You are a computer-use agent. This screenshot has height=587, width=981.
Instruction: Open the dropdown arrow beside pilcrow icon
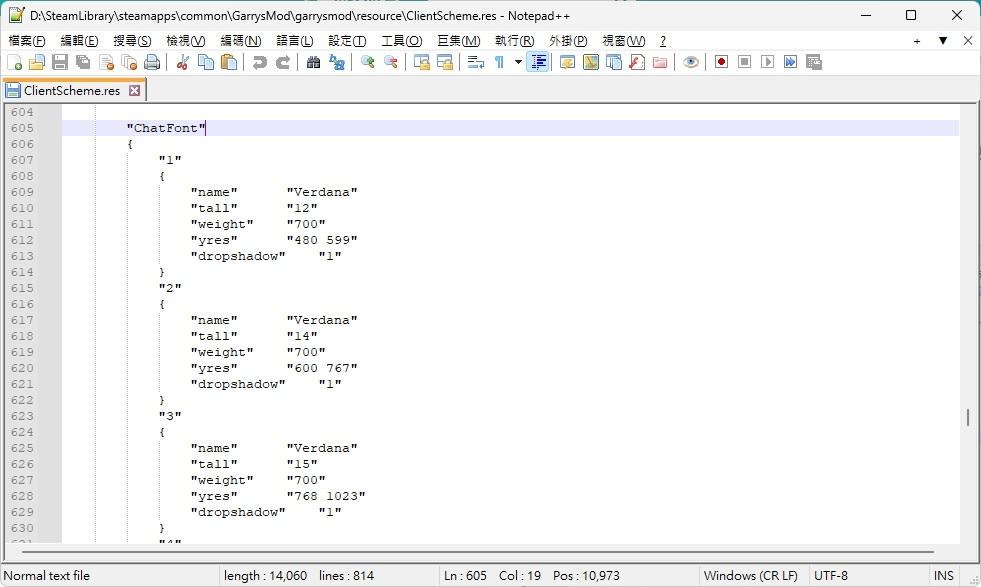coord(518,62)
